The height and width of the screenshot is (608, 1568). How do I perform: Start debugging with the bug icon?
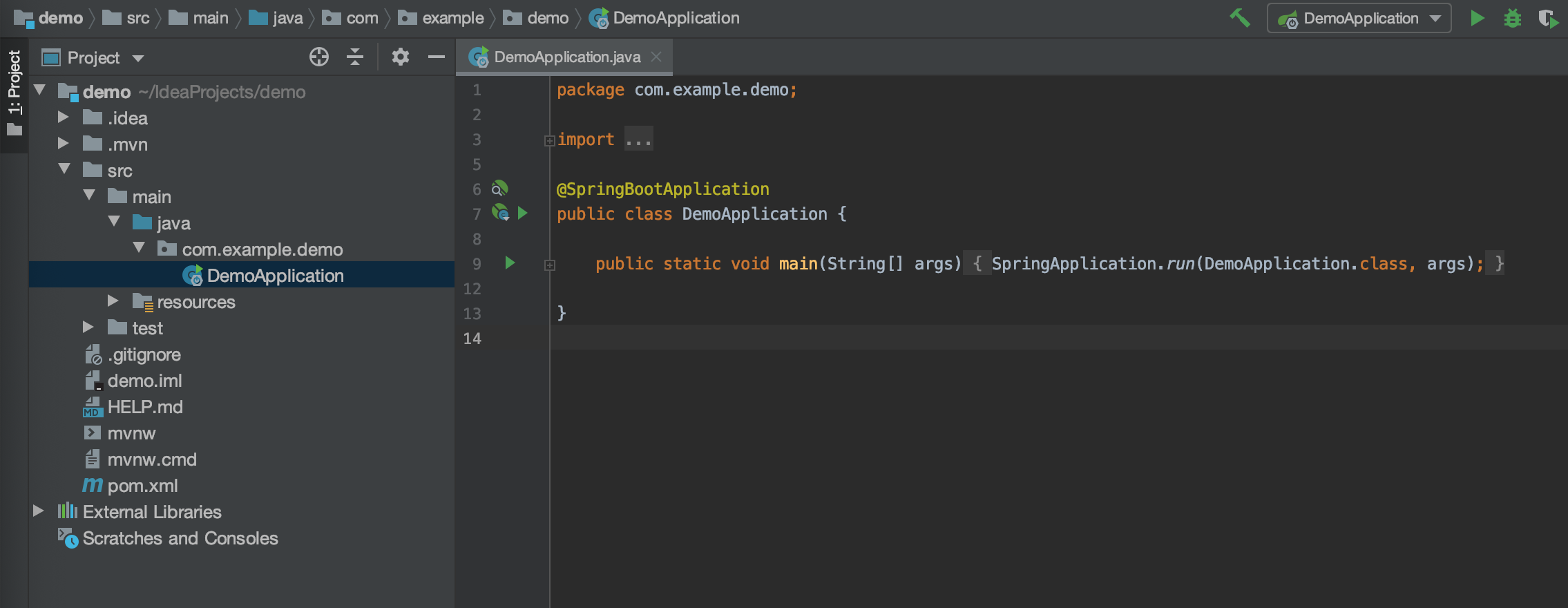click(x=1513, y=18)
